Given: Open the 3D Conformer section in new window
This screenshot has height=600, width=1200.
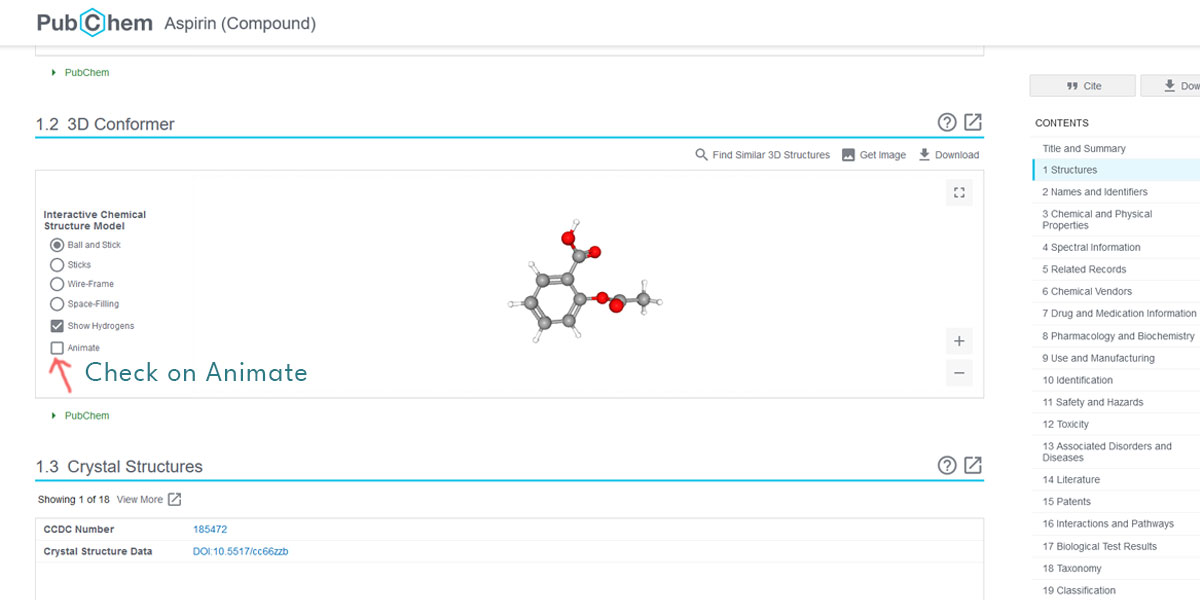Looking at the screenshot, I should 973,122.
